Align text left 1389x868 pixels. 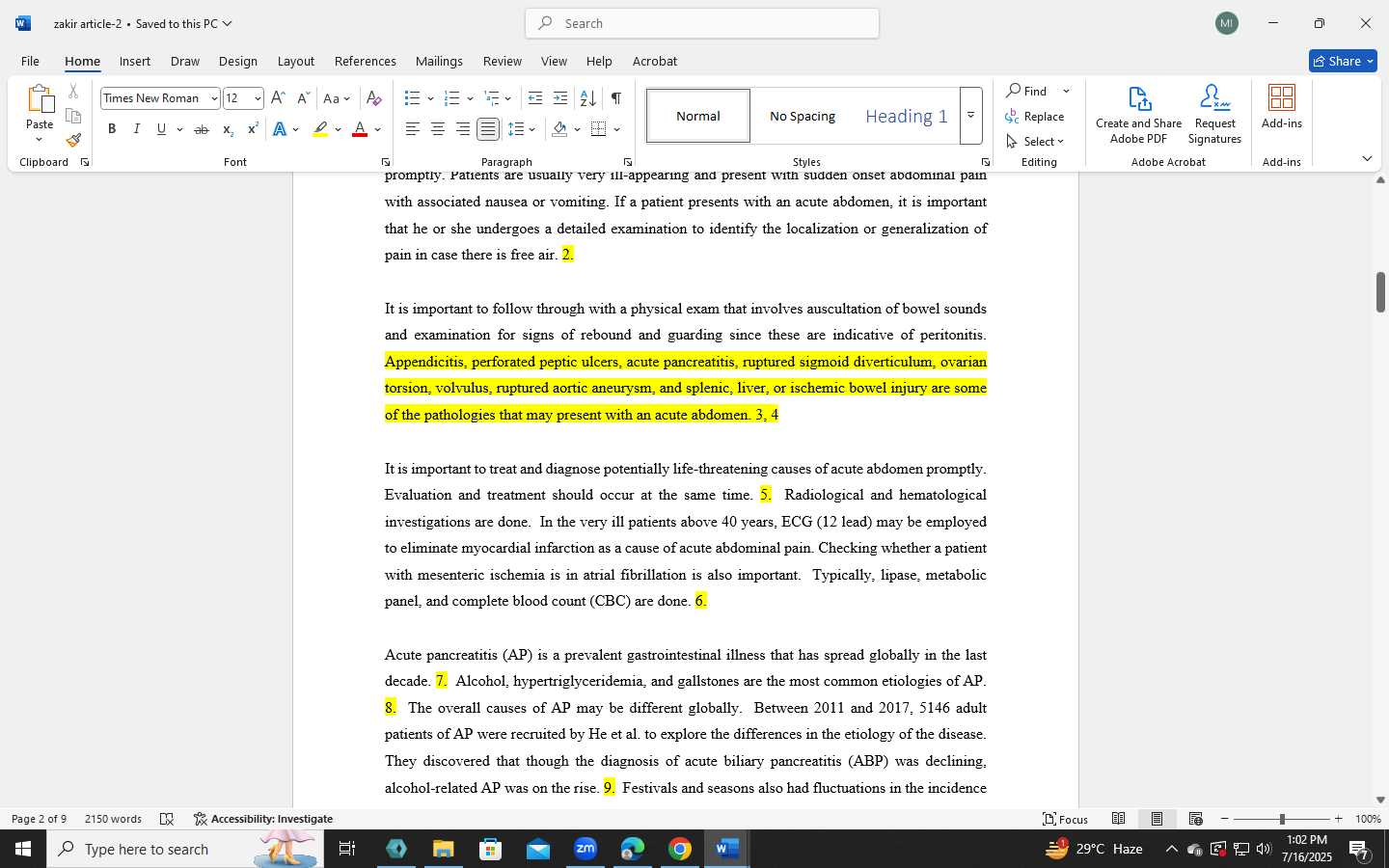pos(413,129)
